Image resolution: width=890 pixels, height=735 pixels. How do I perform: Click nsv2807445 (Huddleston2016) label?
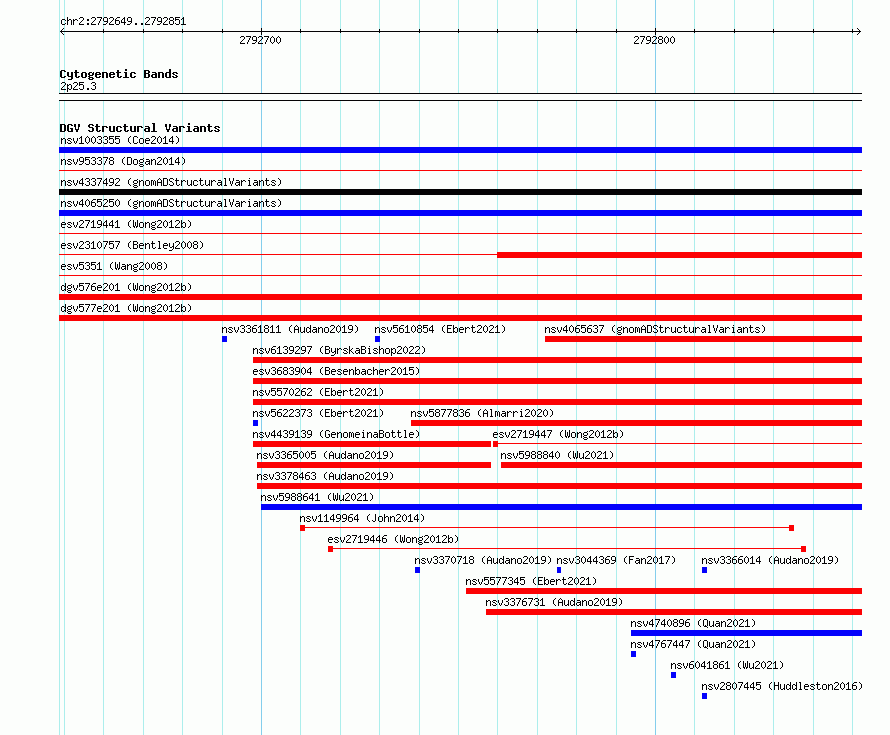coord(782,686)
